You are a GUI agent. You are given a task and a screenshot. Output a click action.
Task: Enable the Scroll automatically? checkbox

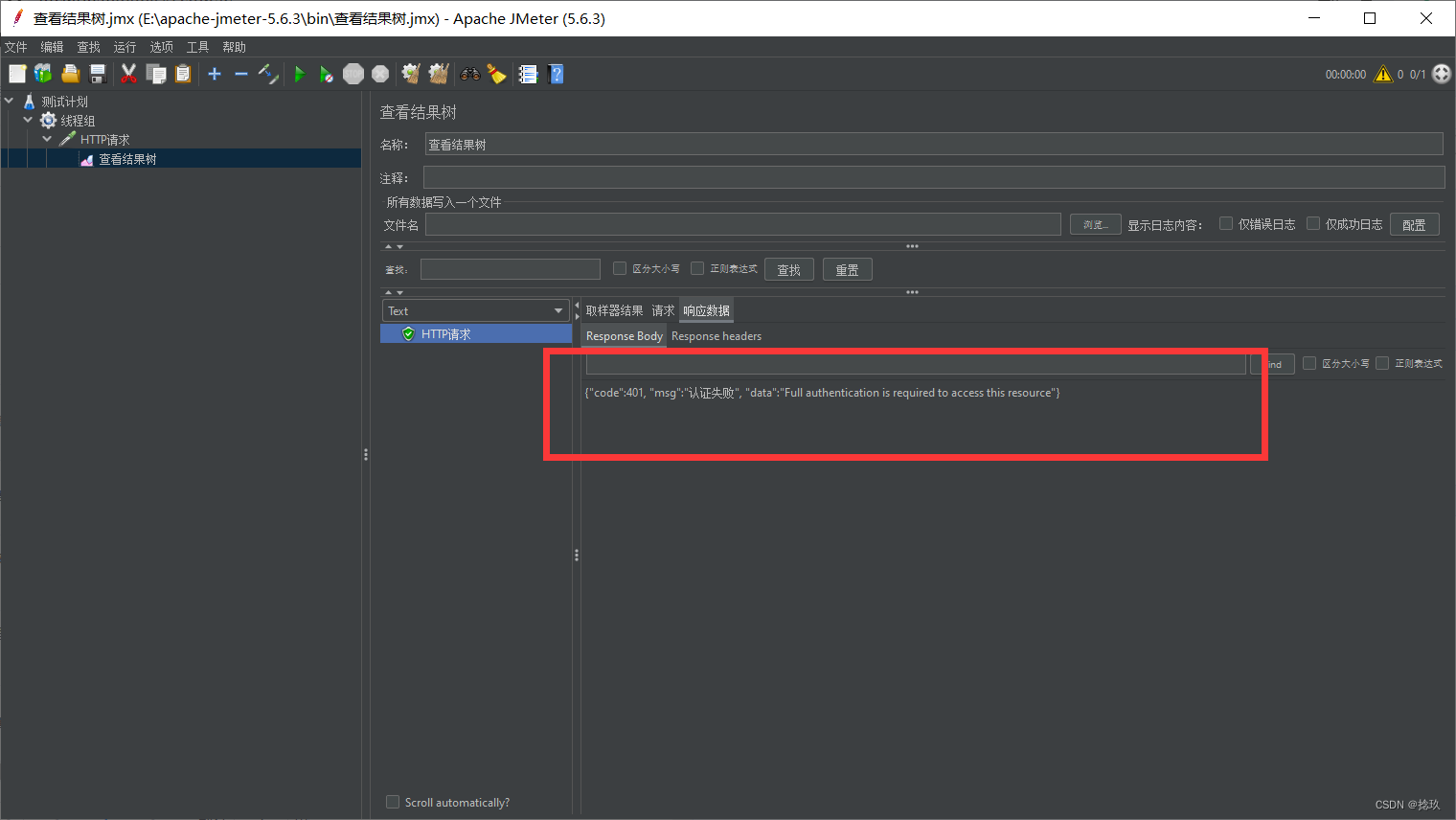[393, 802]
